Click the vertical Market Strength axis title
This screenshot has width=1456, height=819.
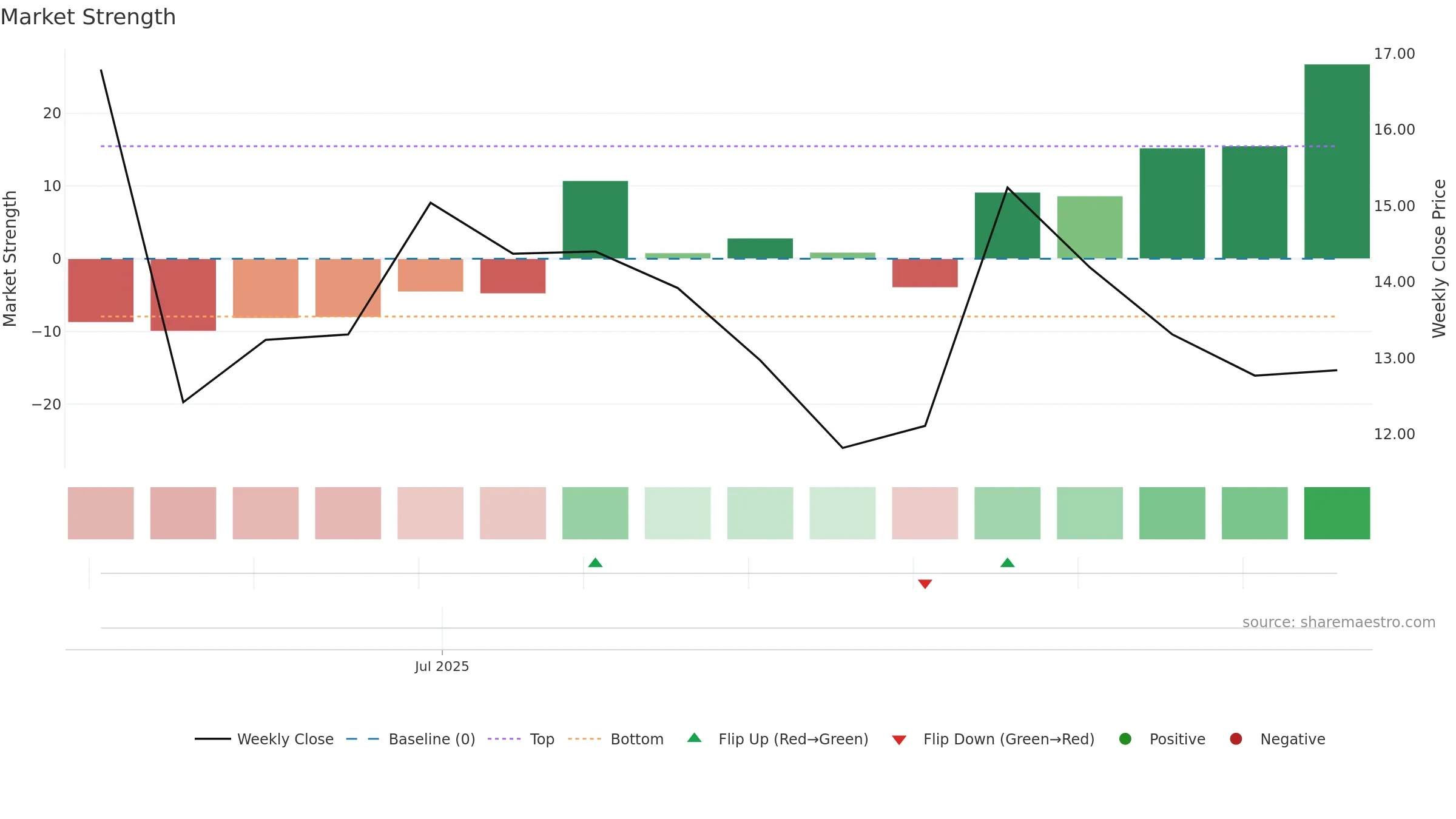pos(10,259)
